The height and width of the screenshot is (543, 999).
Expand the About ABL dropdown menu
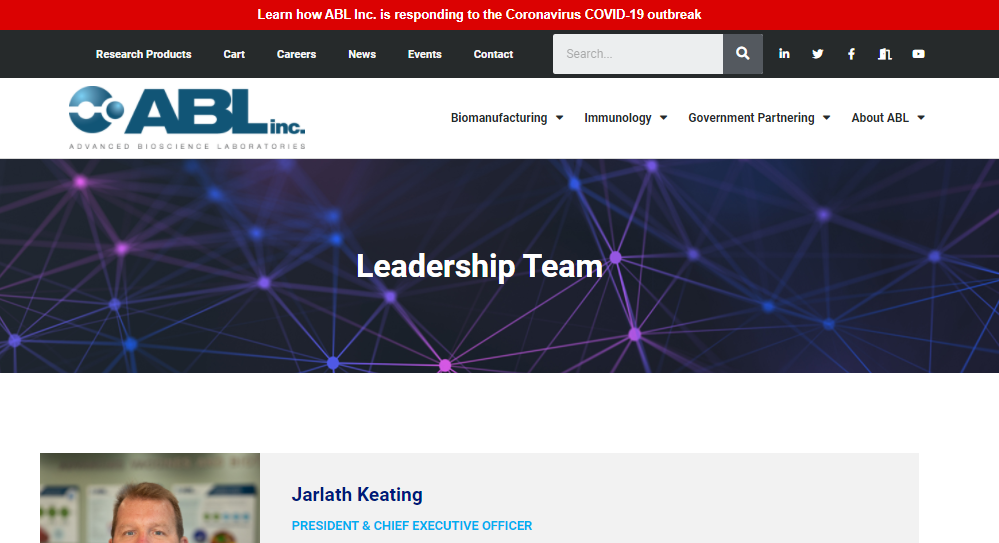[x=888, y=118]
